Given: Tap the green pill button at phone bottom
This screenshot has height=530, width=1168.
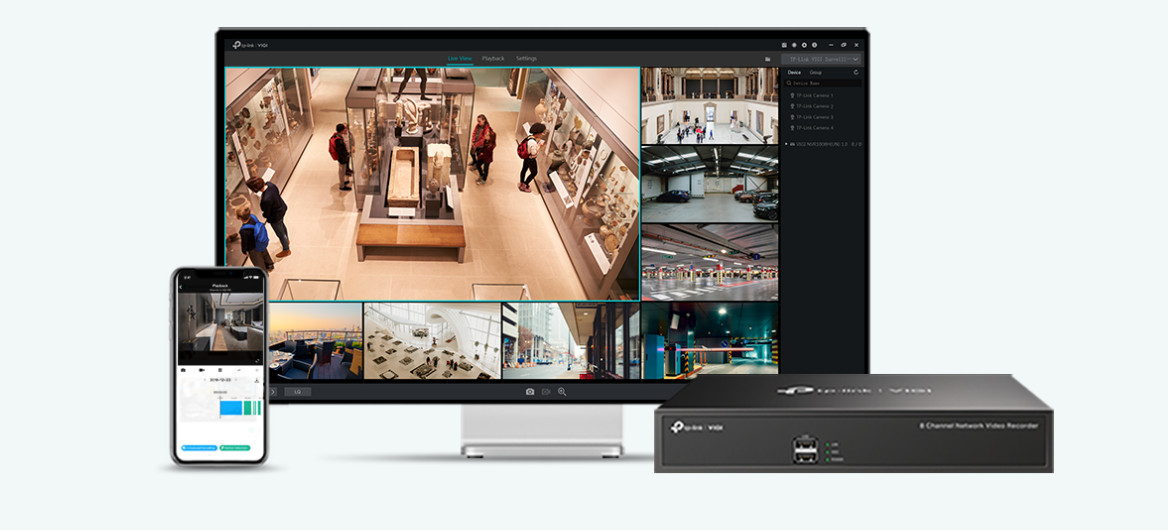Looking at the screenshot, I should [x=235, y=447].
